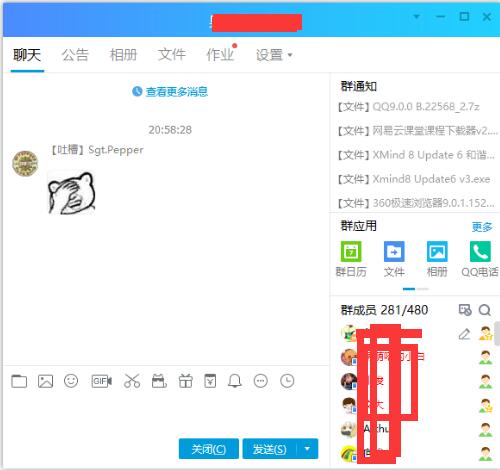Click the member list scrollbar
Screen dimensions: 500x470
click(x=497, y=333)
